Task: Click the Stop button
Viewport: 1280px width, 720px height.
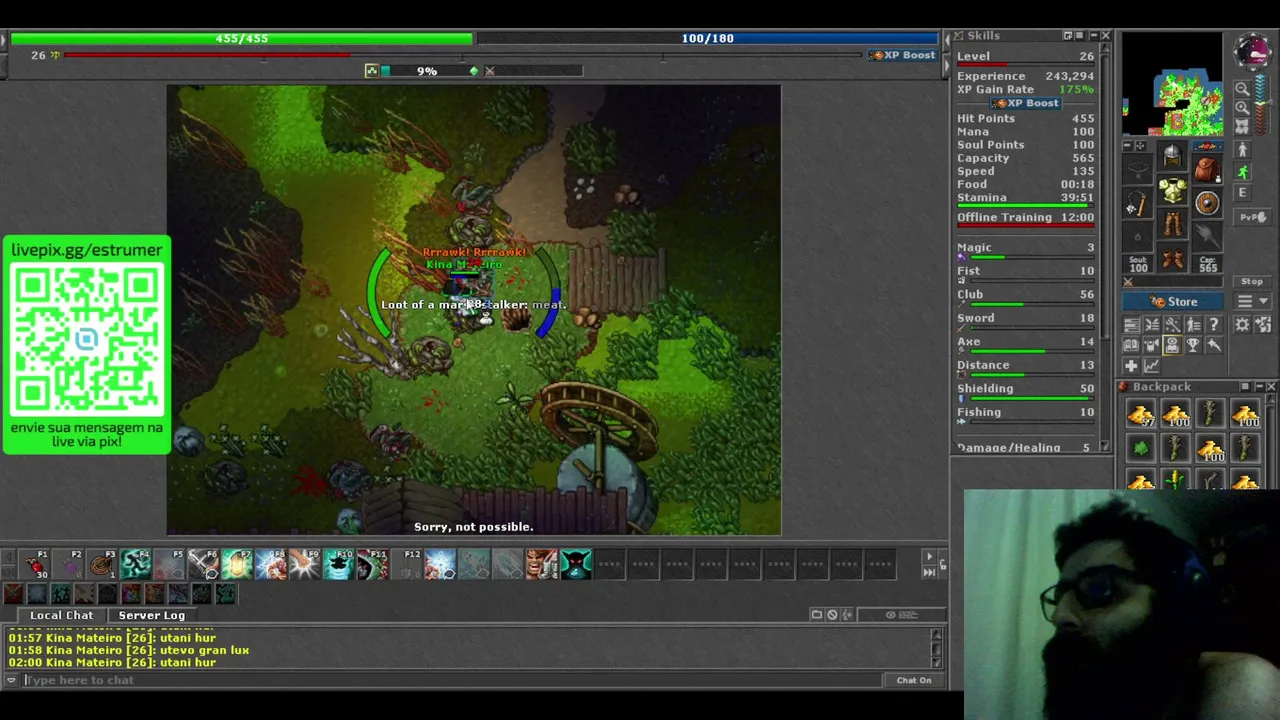Action: [x=1252, y=282]
